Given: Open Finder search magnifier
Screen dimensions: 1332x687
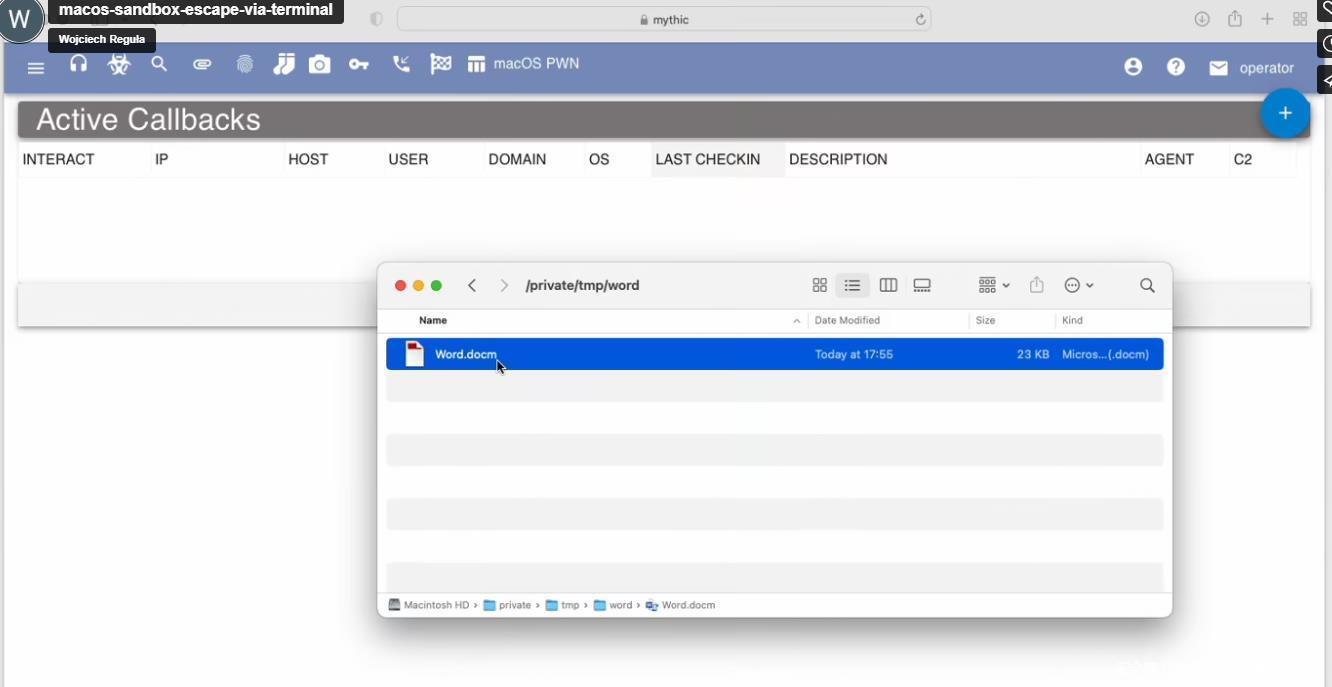Looking at the screenshot, I should coord(1147,285).
